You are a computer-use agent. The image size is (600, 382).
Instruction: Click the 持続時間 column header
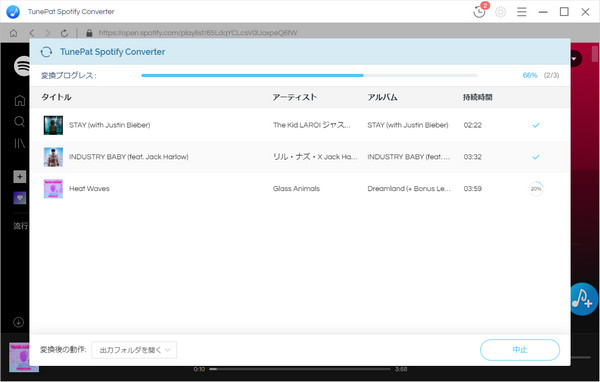point(478,97)
